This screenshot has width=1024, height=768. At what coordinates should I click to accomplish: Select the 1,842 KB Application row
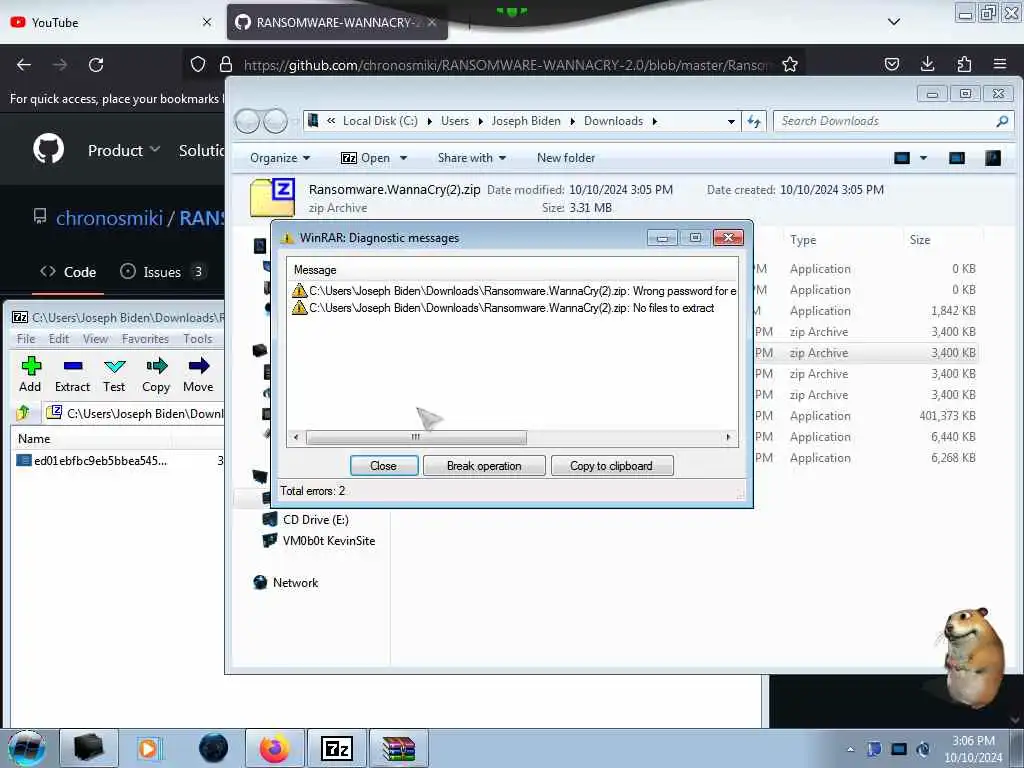tap(865, 311)
